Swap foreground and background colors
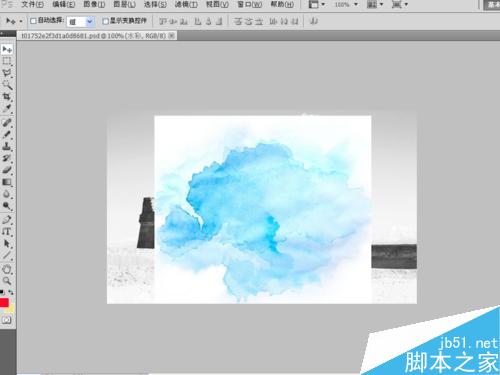The width and height of the screenshot is (500, 375). 11,292
